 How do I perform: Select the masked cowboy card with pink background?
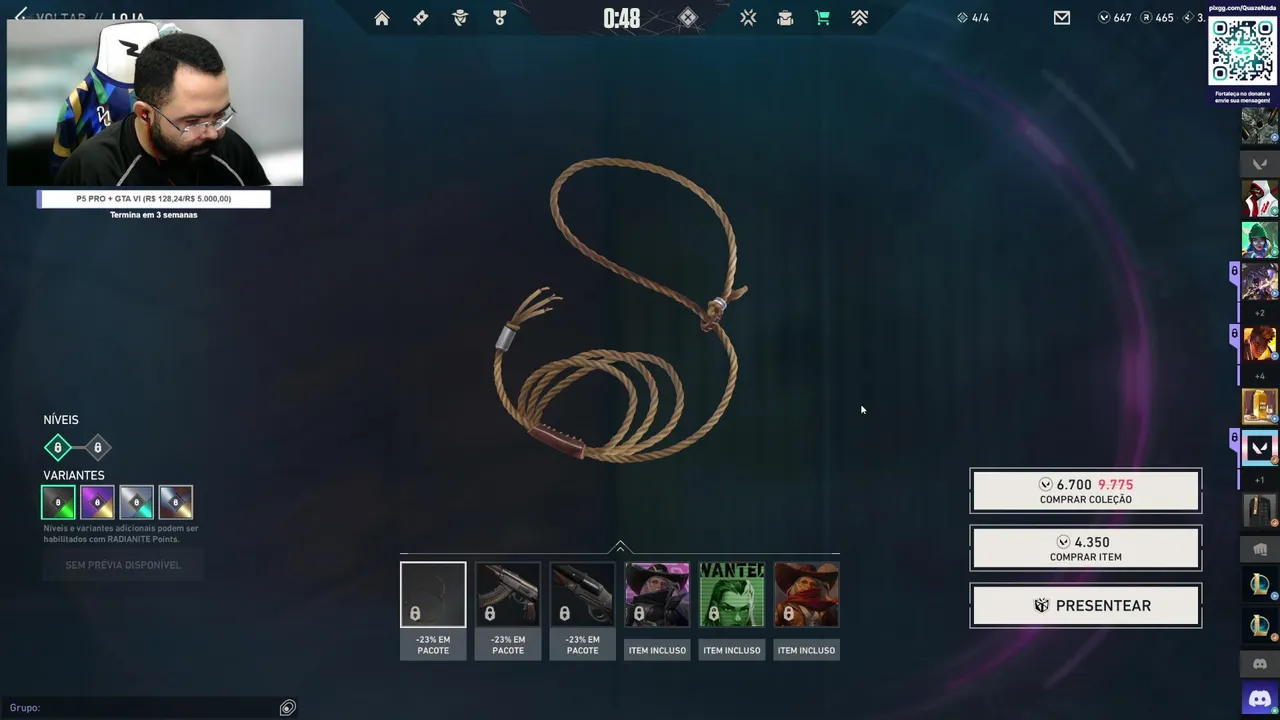pyautogui.click(x=657, y=595)
